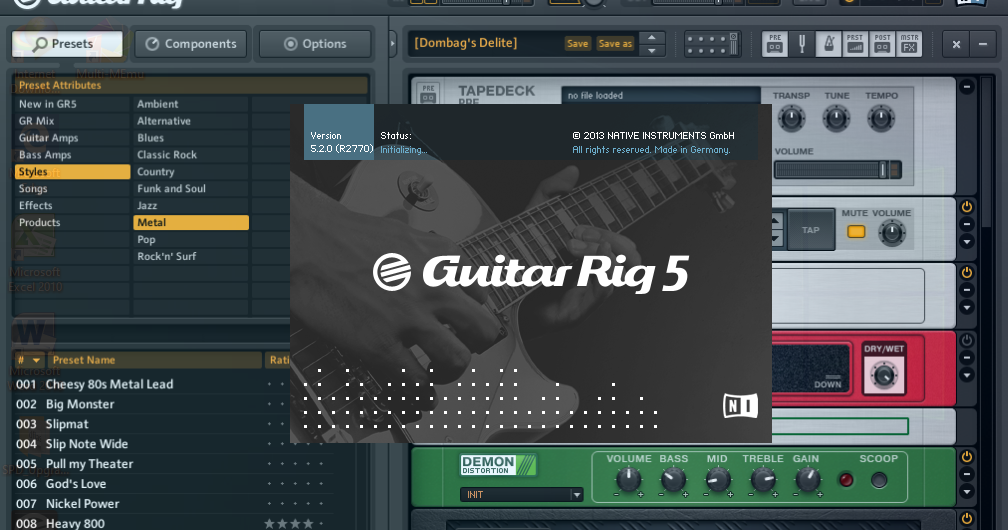Adjust the Tapedeck TUNE knob

836,118
